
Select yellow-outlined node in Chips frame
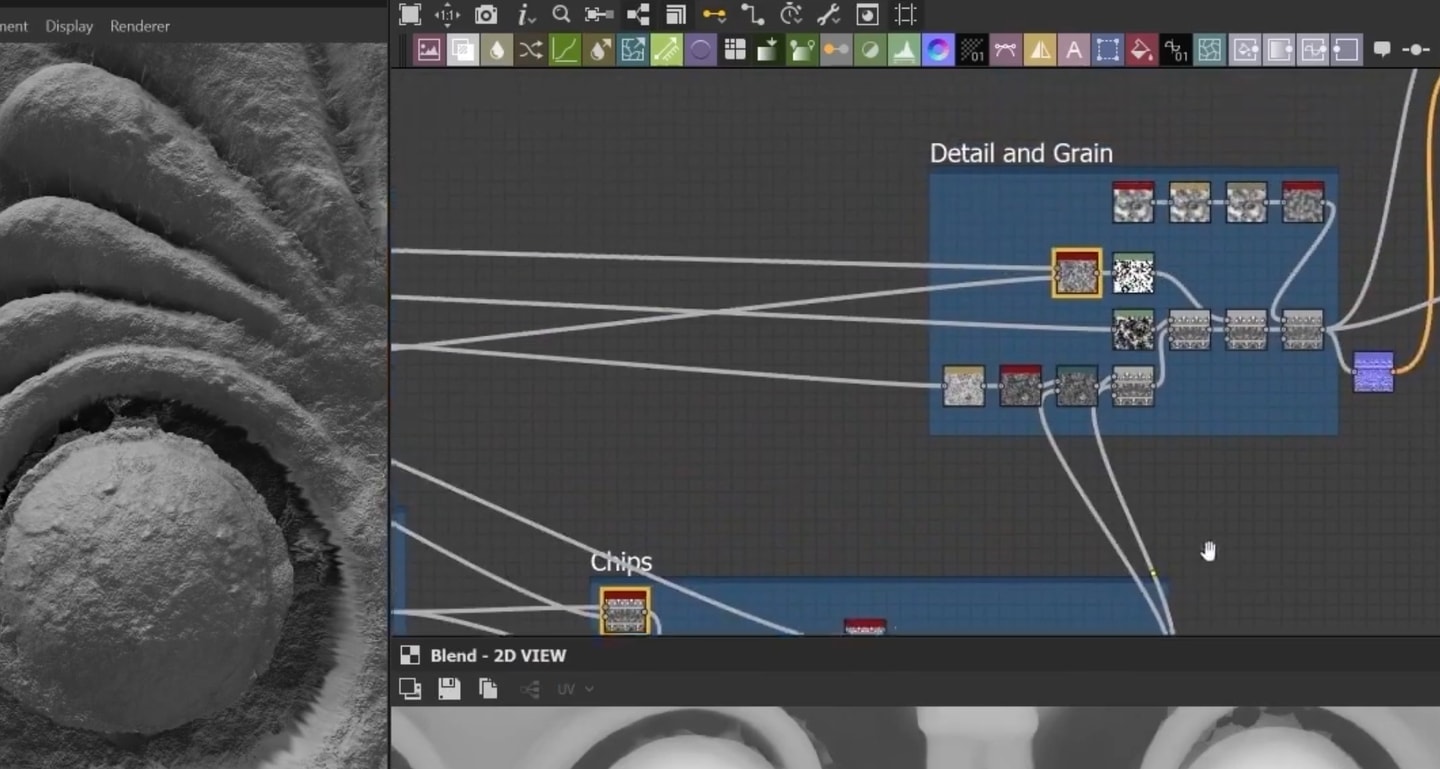point(625,611)
